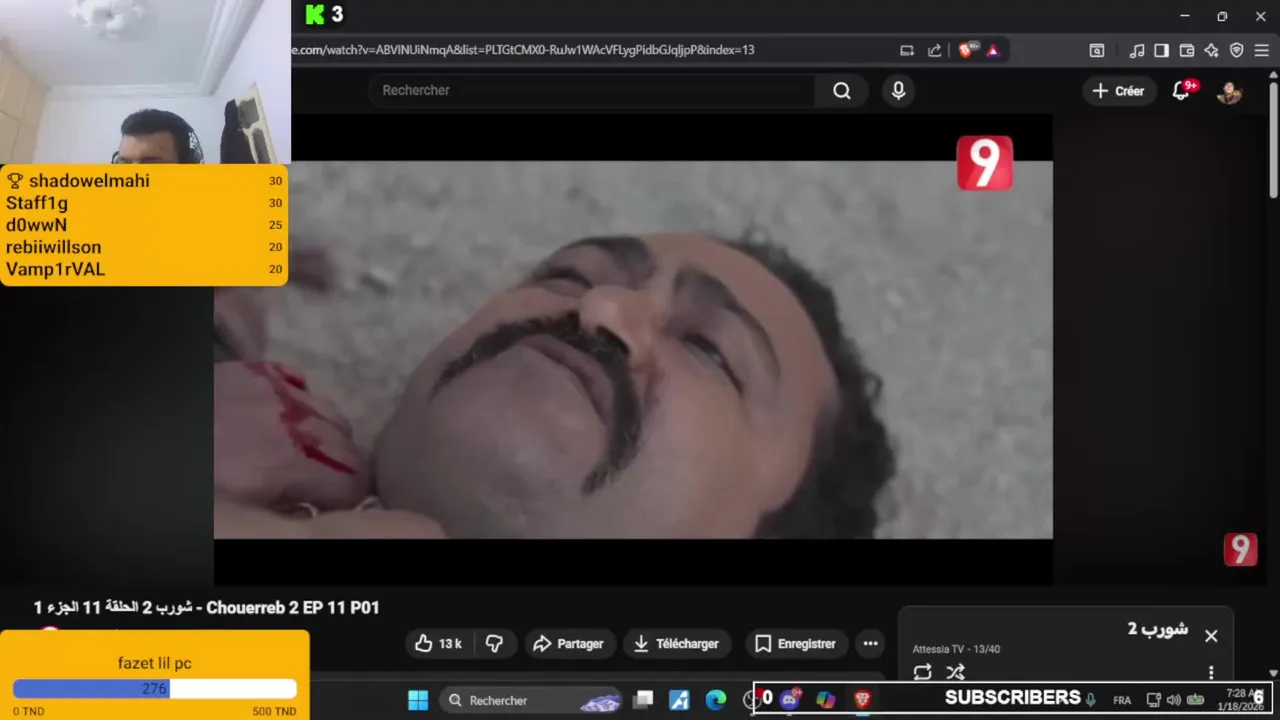
Task: Open the Brave hamburger main menu
Action: 1262,50
